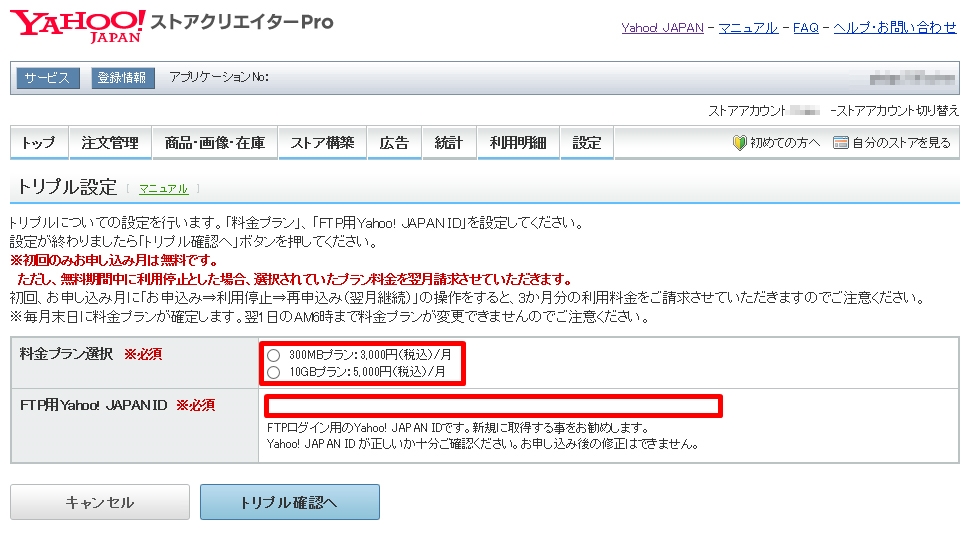
Task: Open the ストア構築 tab
Action: [x=322, y=143]
